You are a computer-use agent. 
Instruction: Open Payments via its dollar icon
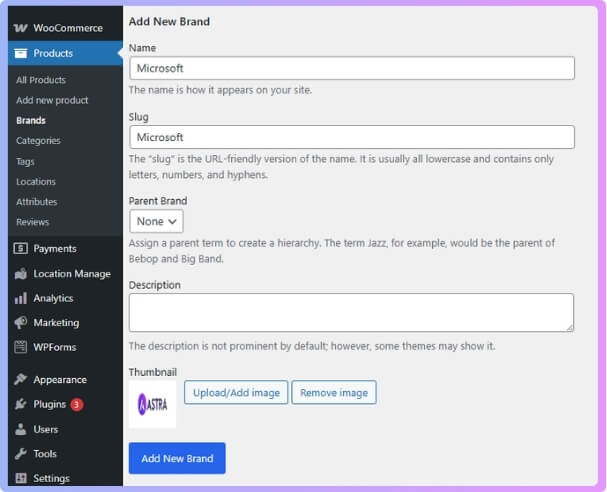click(21, 248)
